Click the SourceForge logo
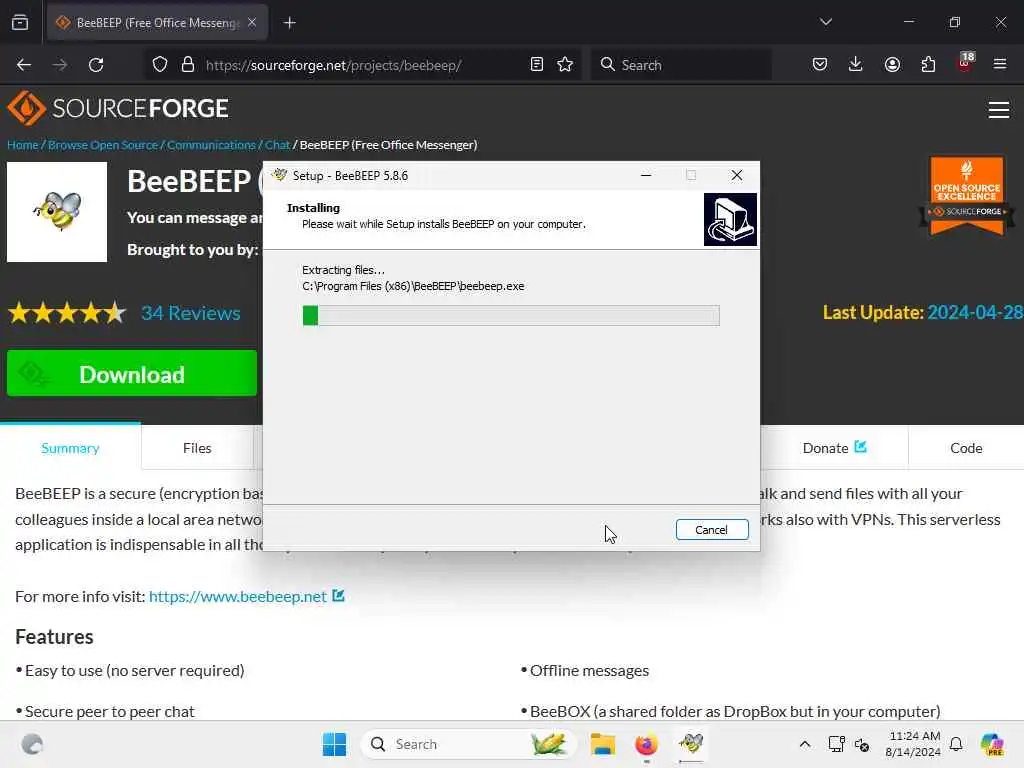 click(x=118, y=108)
